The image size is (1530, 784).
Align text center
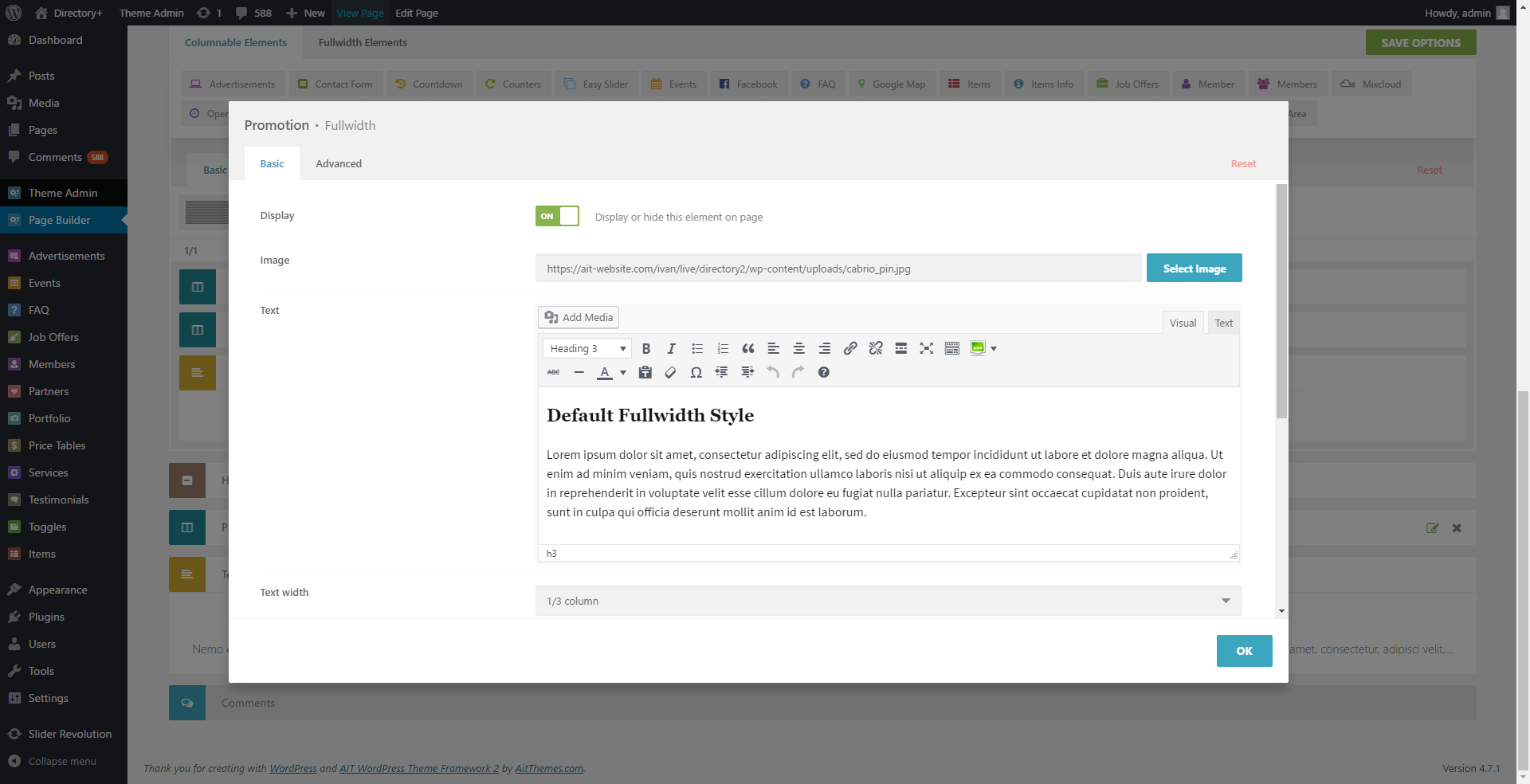(798, 348)
